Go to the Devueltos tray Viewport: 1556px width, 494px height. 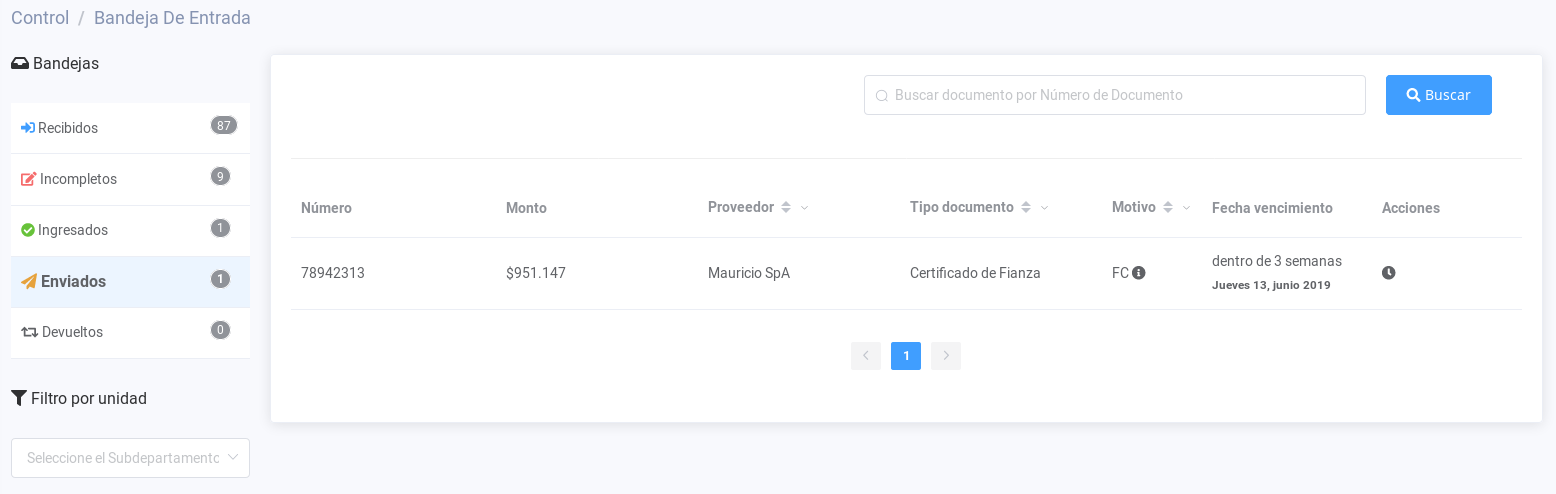72,332
